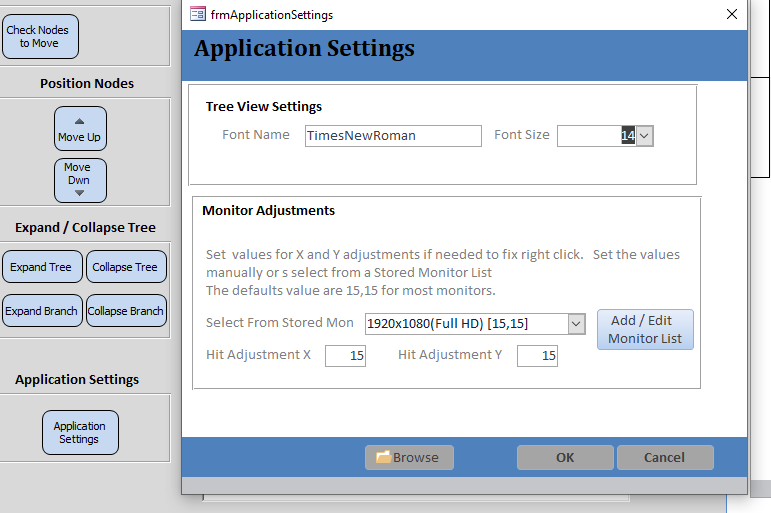Click the Font Size value box showing 14
The height and width of the screenshot is (513, 771).
[x=596, y=136]
